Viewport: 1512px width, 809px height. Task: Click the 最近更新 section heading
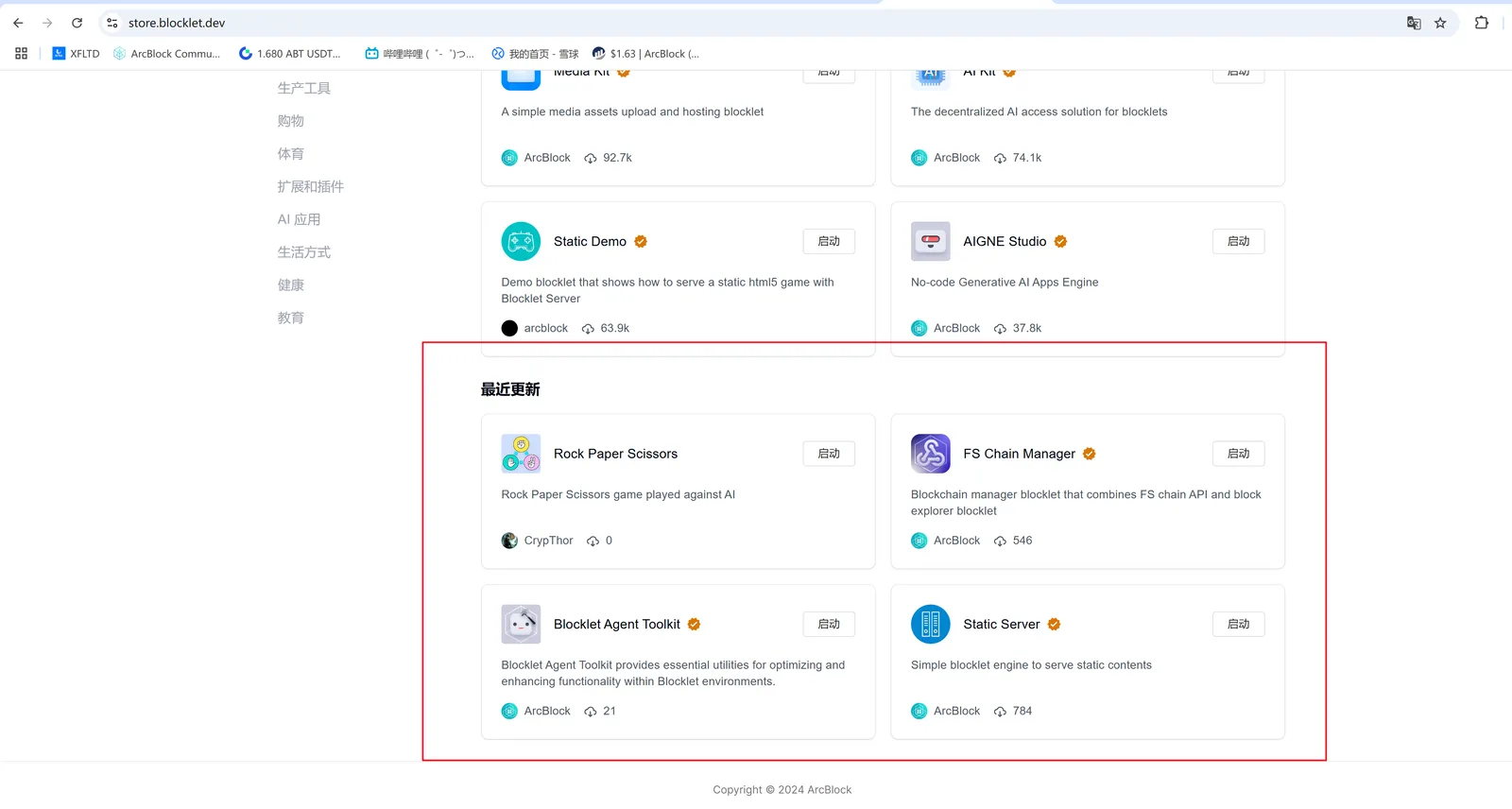point(510,389)
